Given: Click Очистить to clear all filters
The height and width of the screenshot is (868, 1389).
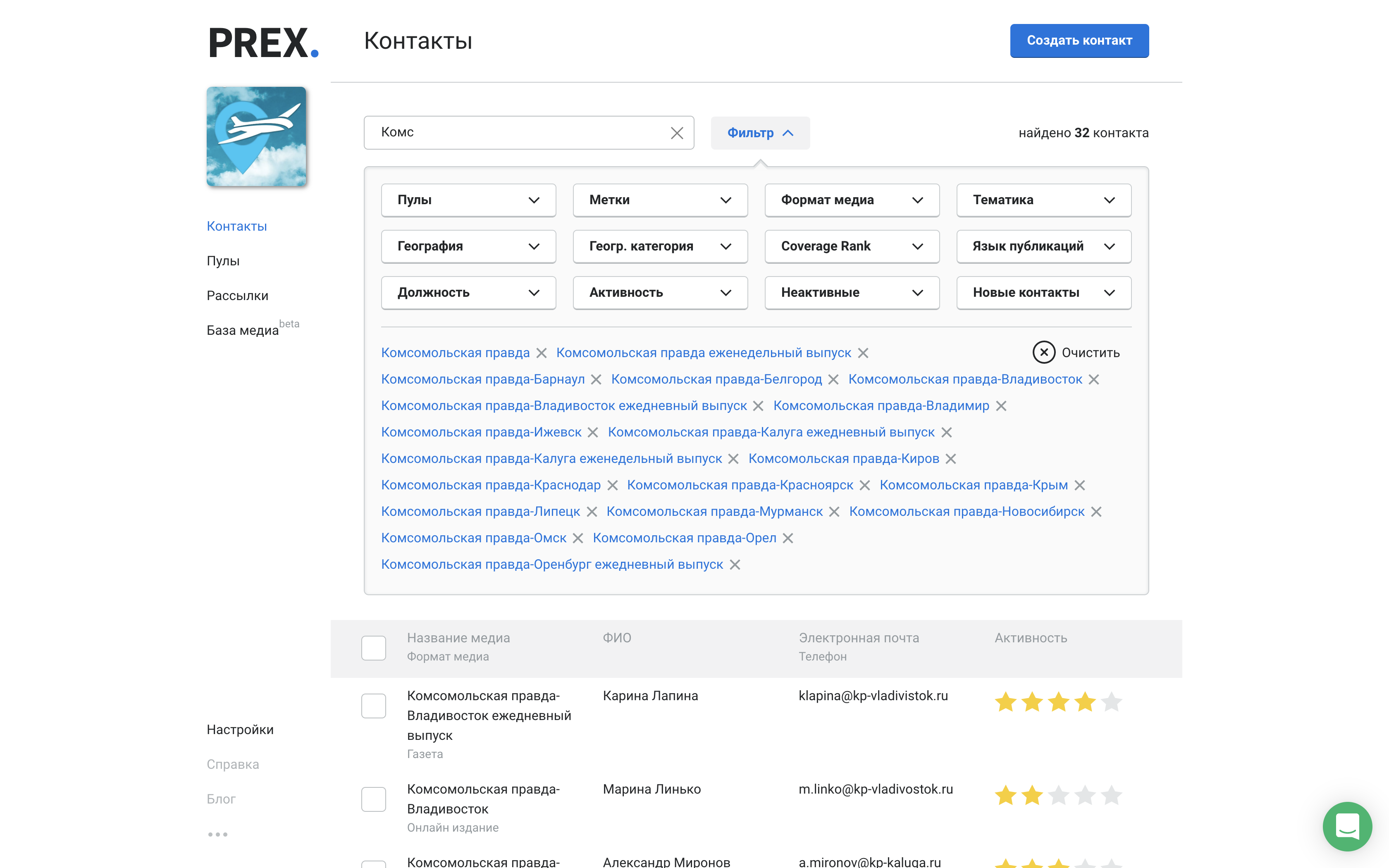Looking at the screenshot, I should point(1076,353).
